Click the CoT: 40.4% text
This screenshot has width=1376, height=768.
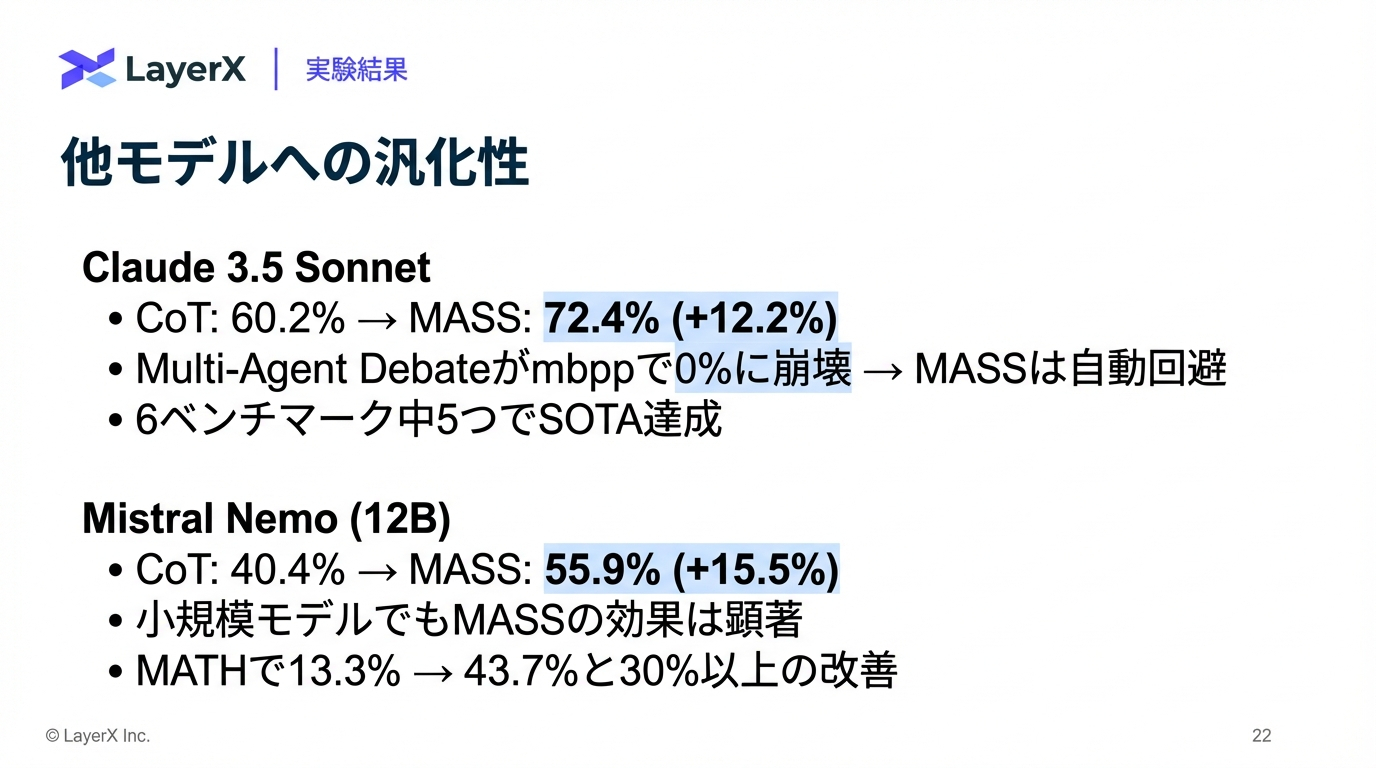pos(240,570)
